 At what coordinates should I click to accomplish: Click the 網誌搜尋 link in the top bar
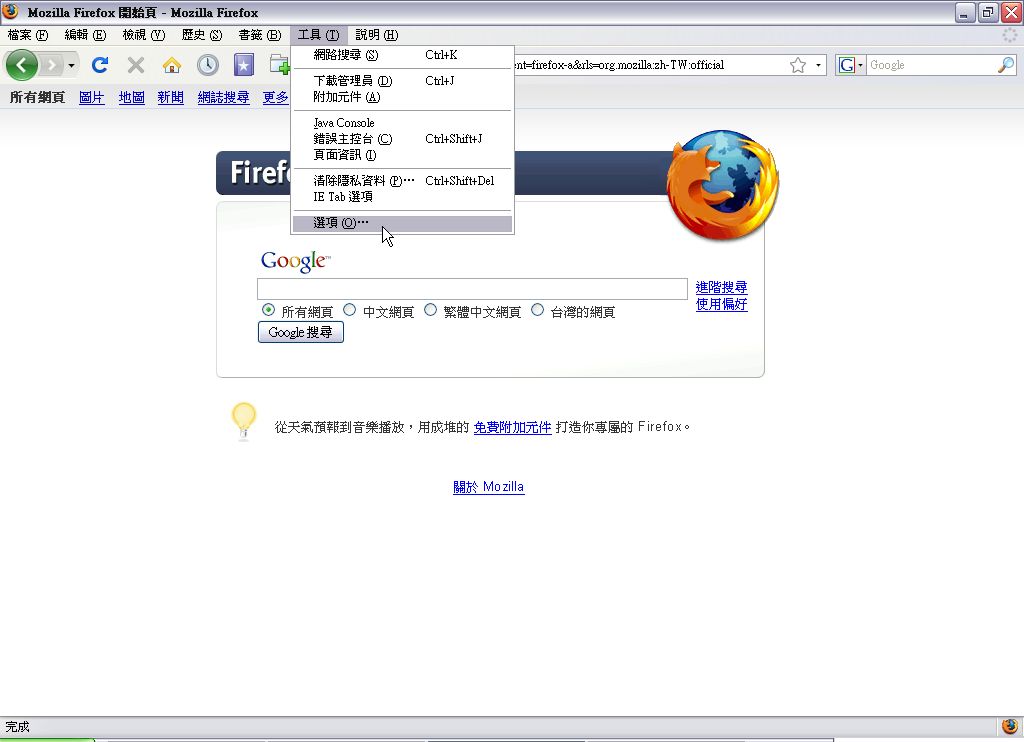223,97
